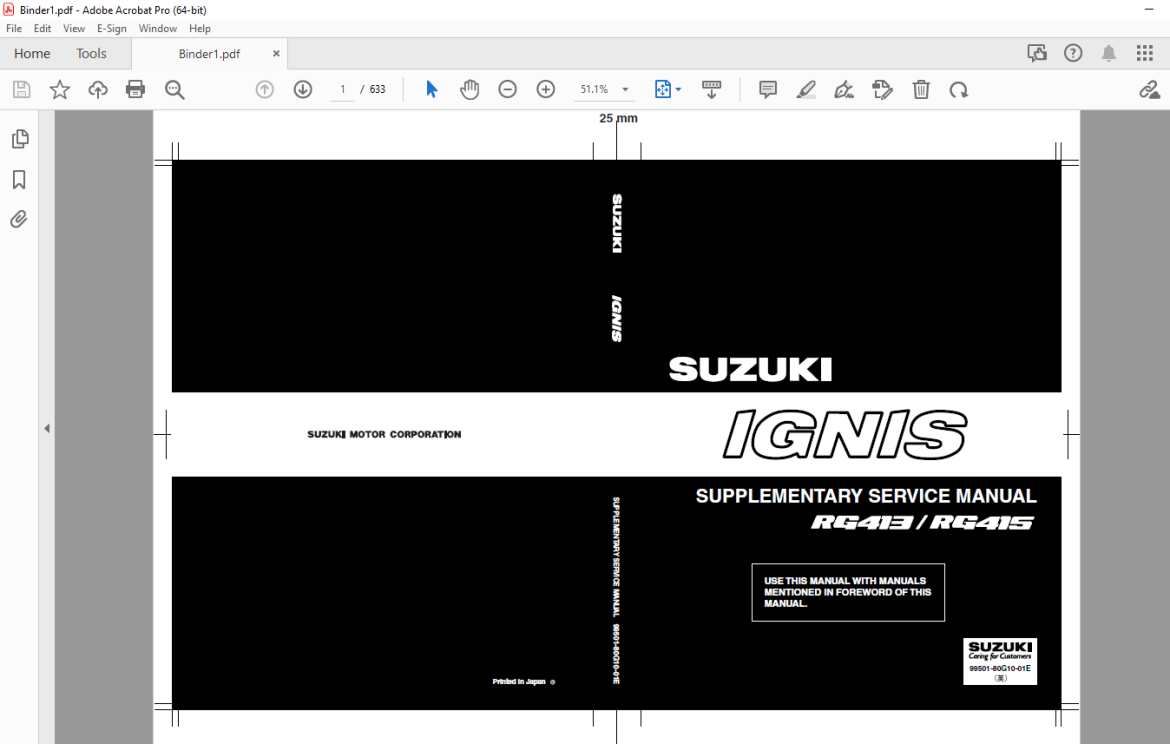
Task: Go to next page arrow
Action: (x=302, y=90)
